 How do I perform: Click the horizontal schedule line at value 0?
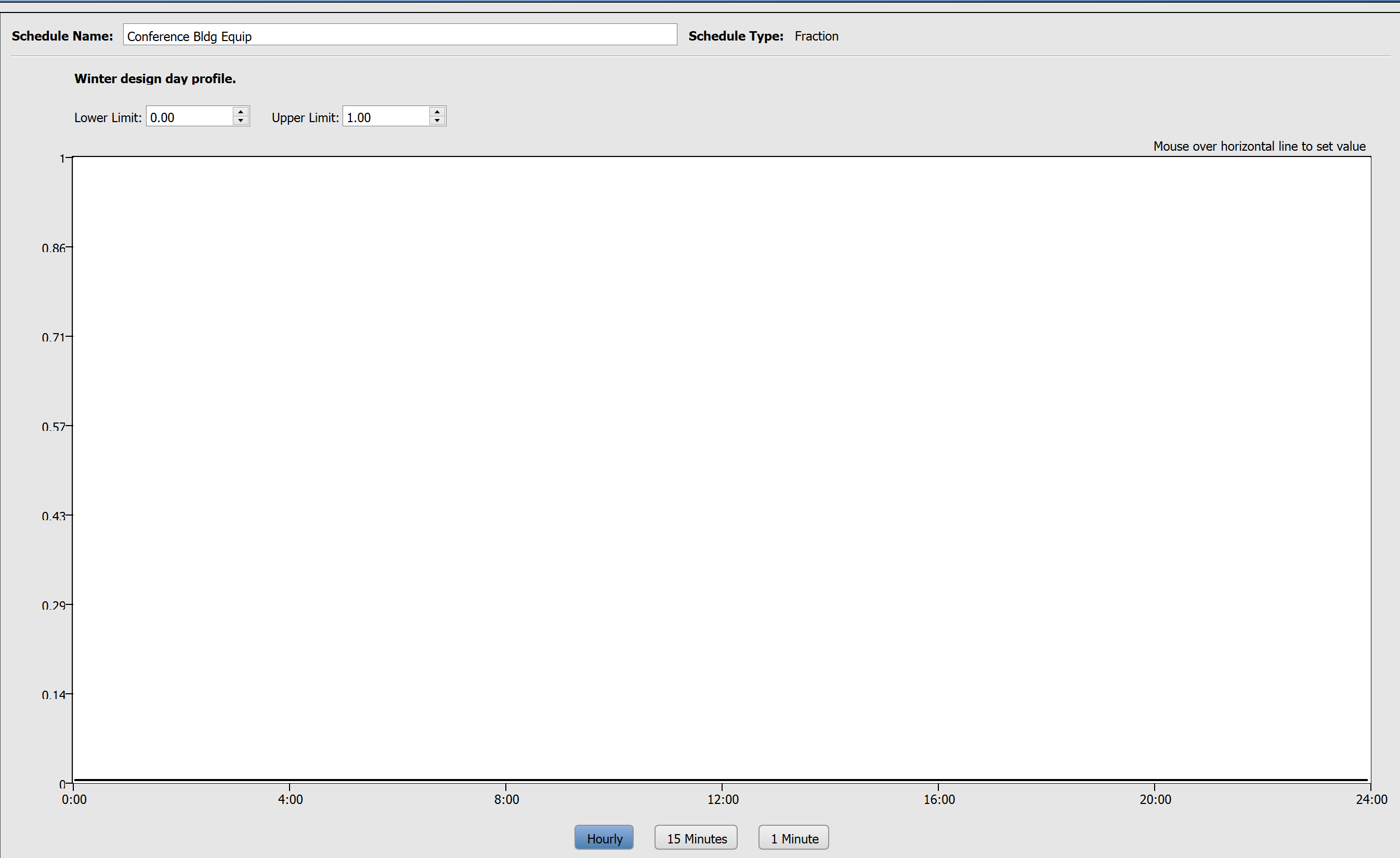721,780
